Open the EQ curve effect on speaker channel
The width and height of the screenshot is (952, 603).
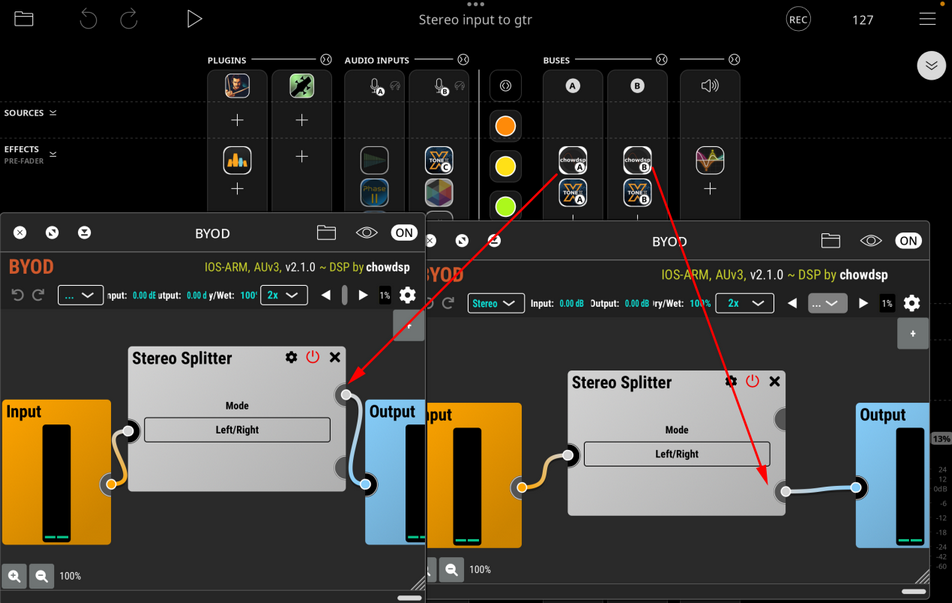(x=710, y=160)
